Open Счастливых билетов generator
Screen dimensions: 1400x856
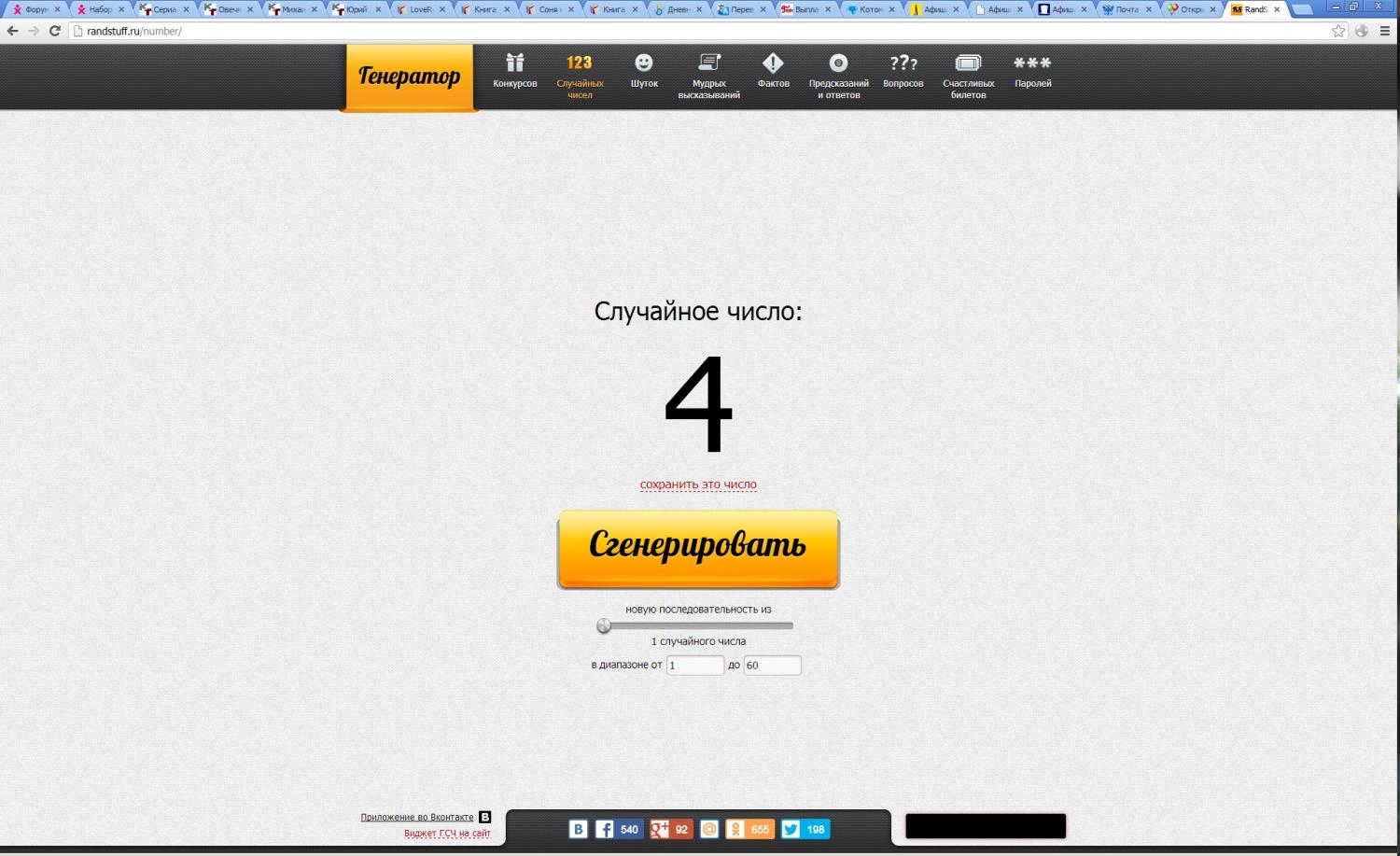[x=968, y=75]
